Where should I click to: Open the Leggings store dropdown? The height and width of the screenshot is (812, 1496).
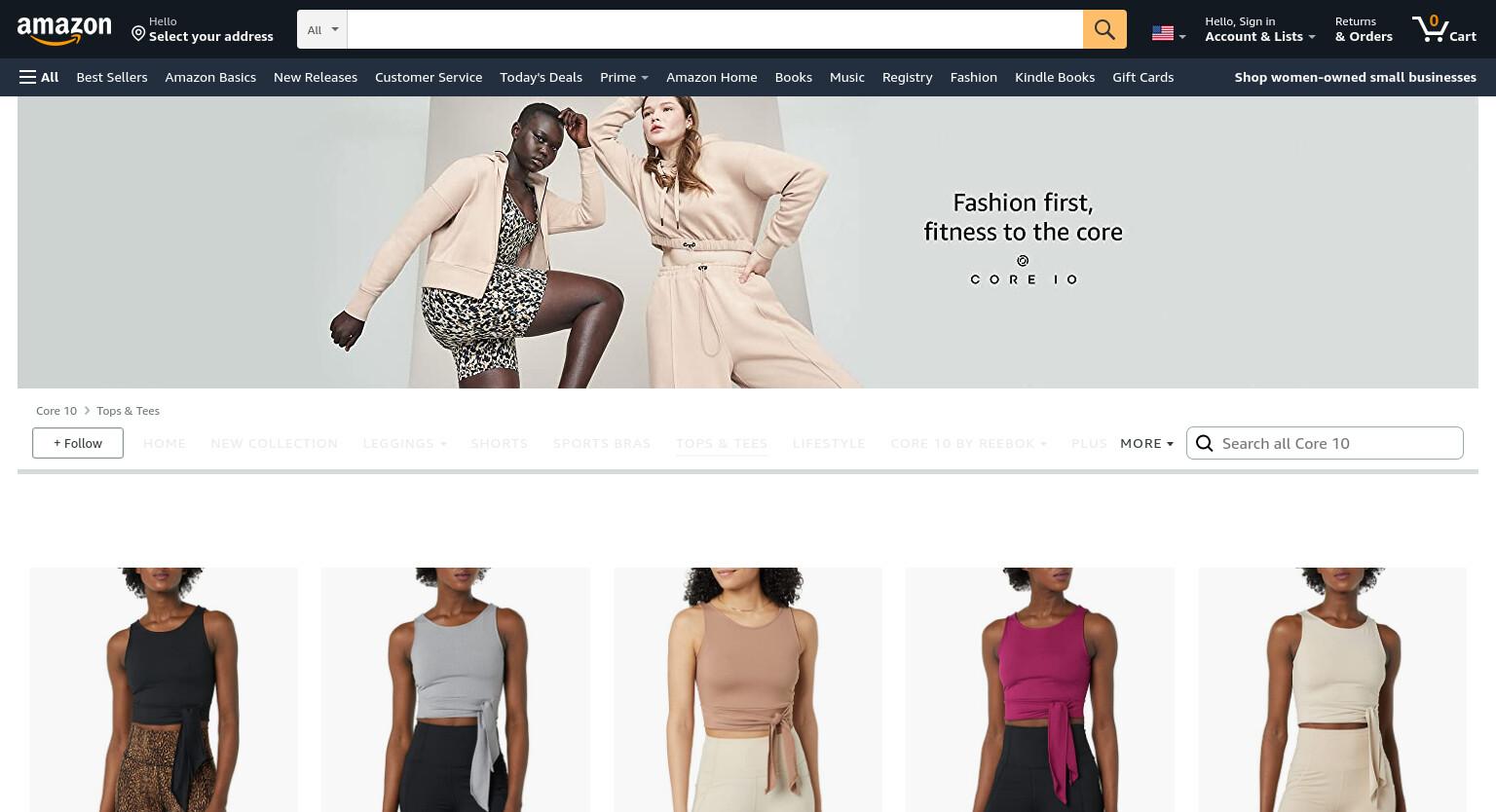[x=404, y=443]
